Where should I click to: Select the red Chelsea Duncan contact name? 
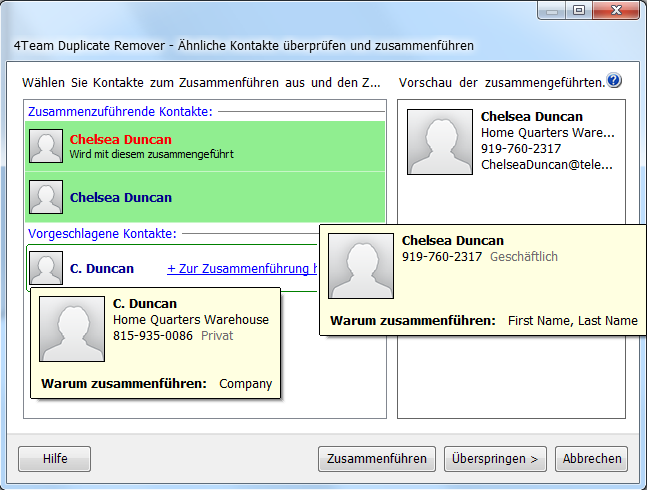120,140
